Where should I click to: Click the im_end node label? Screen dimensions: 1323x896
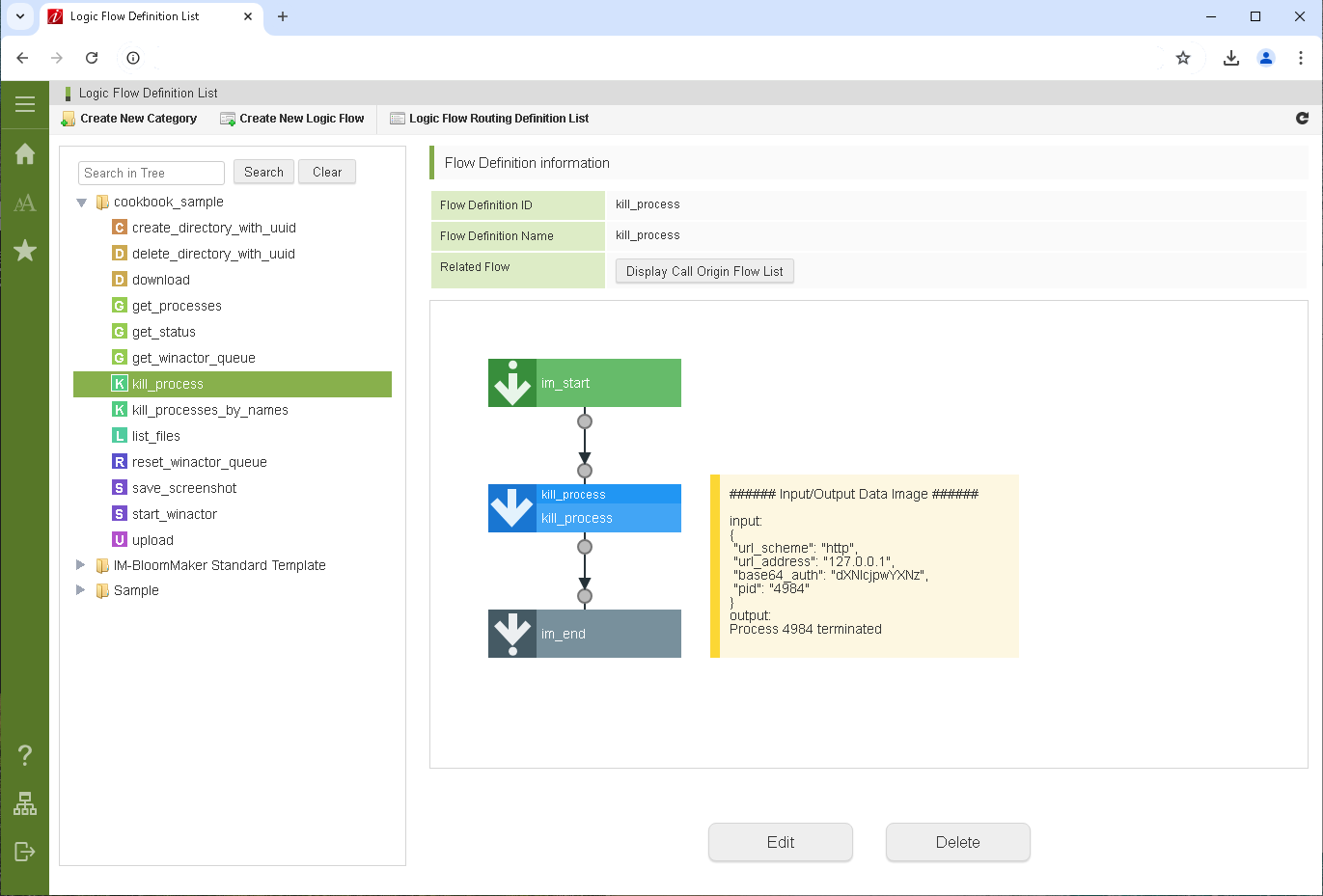[564, 634]
